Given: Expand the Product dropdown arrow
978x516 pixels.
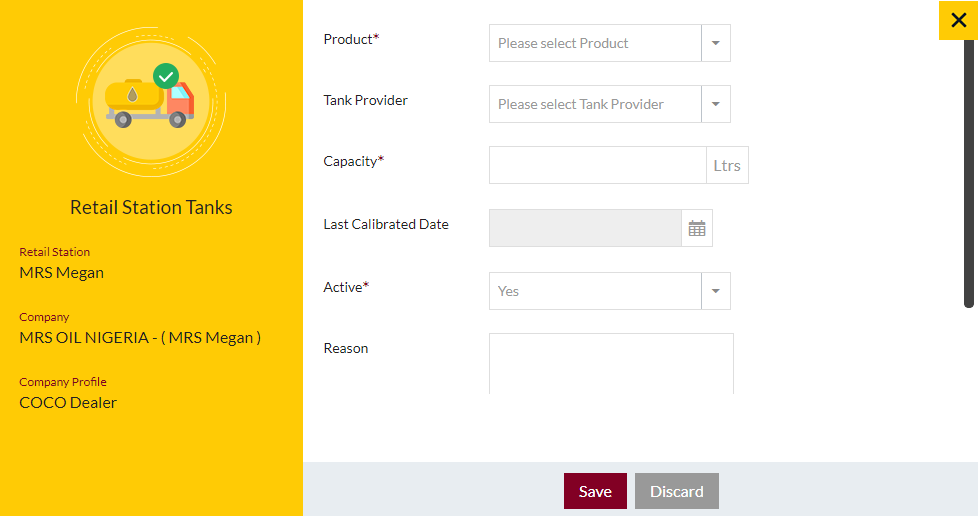Looking at the screenshot, I should point(716,43).
